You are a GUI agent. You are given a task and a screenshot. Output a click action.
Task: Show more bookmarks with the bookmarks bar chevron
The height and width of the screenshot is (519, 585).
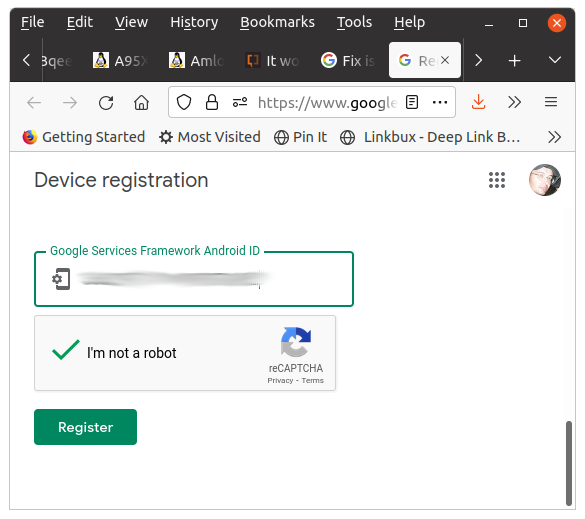pos(554,137)
